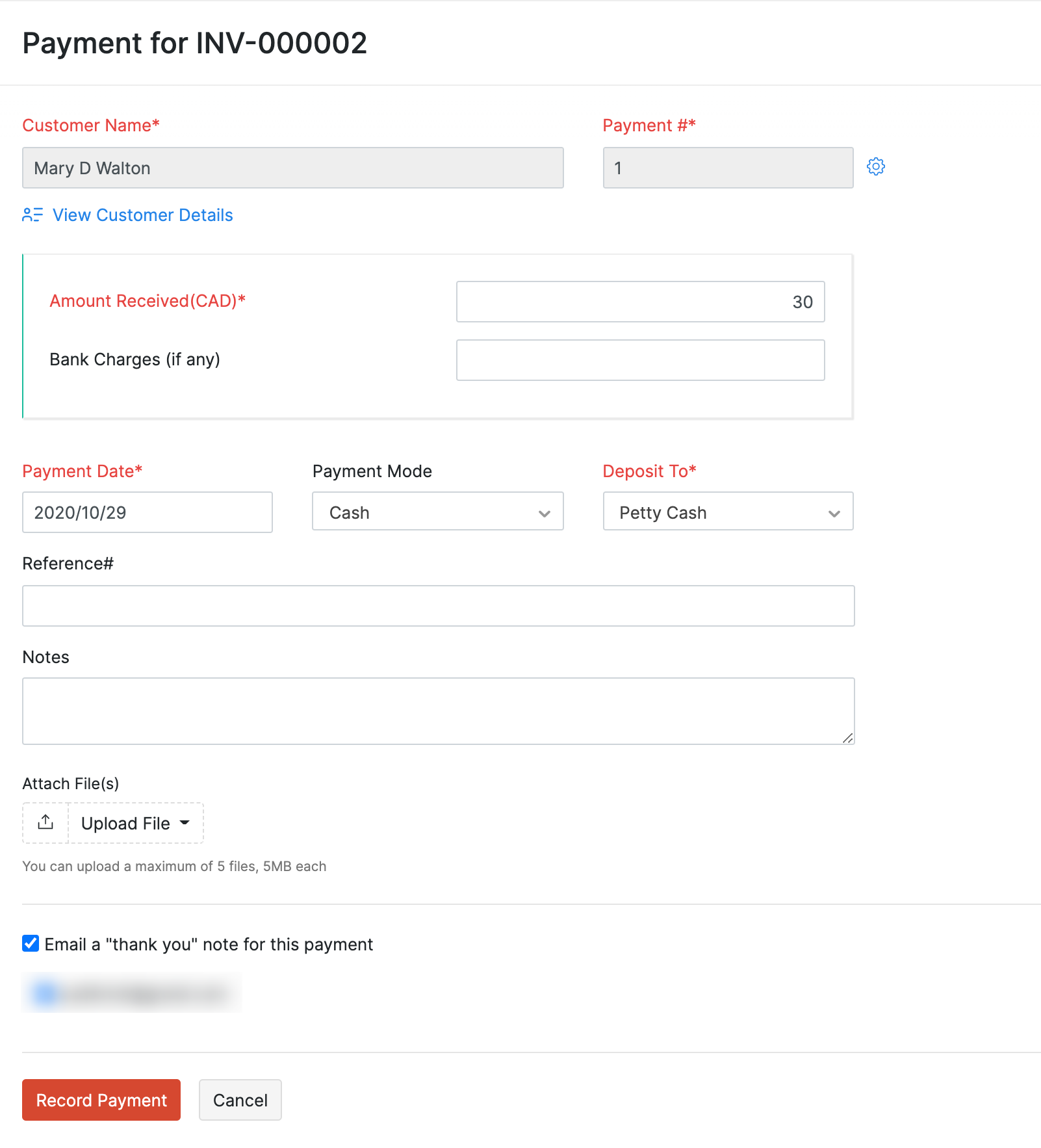Click the Amount Received input field
The height and width of the screenshot is (1148, 1041).
pos(640,301)
